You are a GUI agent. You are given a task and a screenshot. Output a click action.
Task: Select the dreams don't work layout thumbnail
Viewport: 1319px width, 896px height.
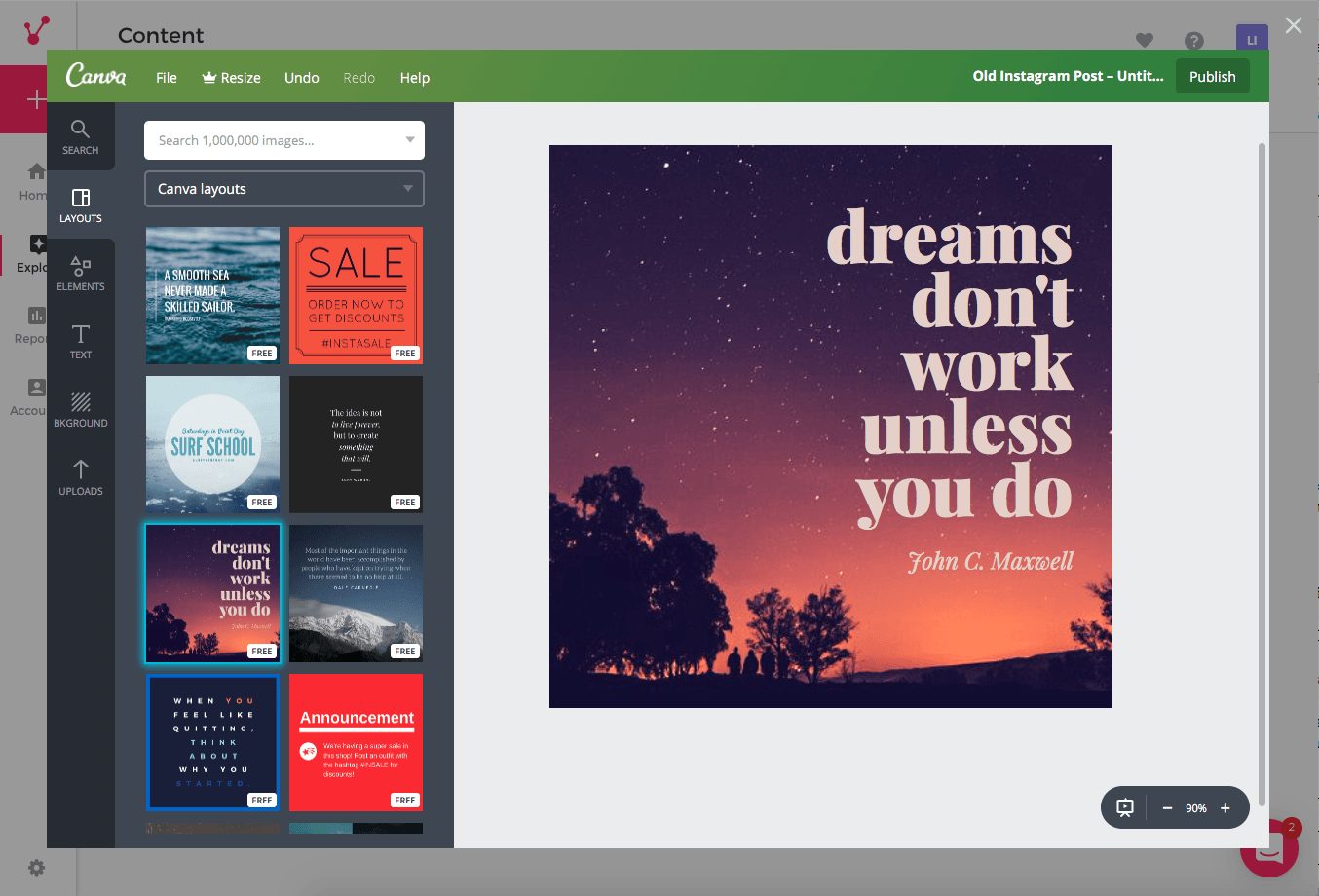[x=212, y=593]
